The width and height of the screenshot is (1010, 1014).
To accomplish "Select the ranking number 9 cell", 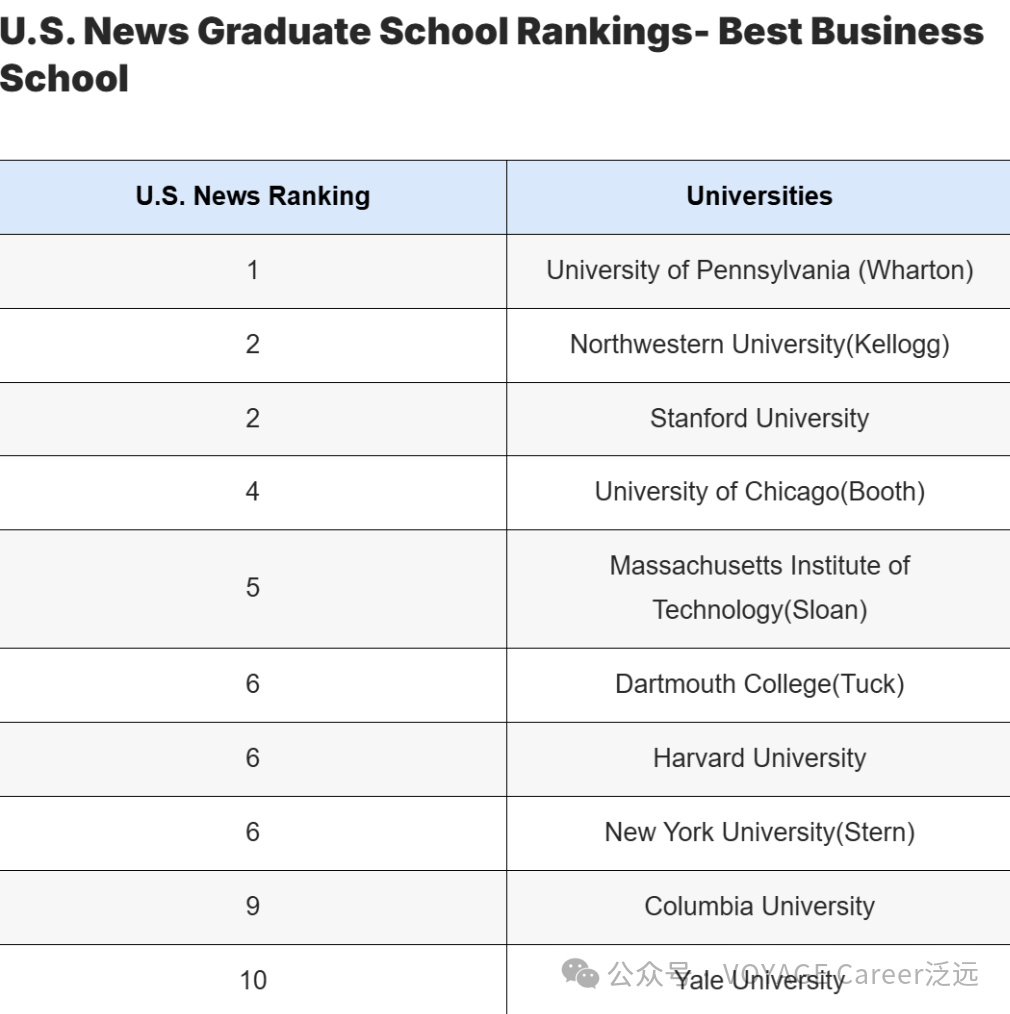I will [x=253, y=906].
